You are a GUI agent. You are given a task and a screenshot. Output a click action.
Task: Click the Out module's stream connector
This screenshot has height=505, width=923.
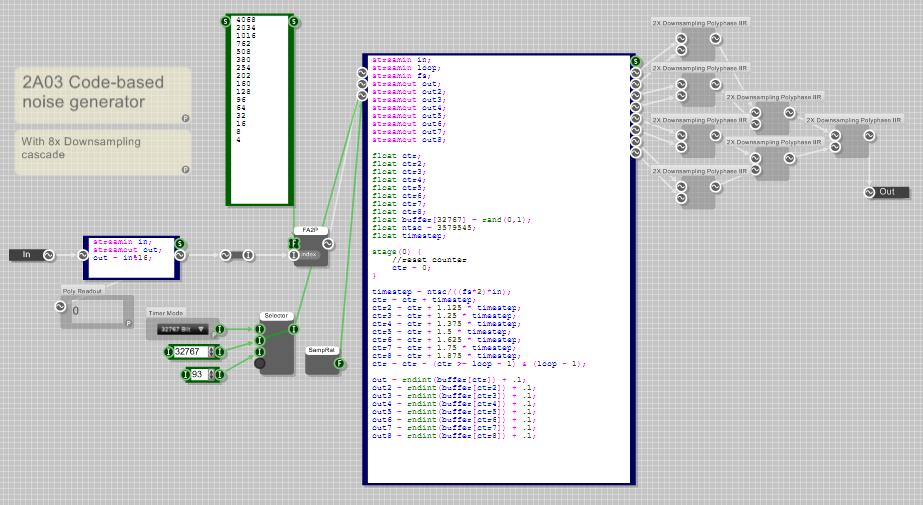869,192
